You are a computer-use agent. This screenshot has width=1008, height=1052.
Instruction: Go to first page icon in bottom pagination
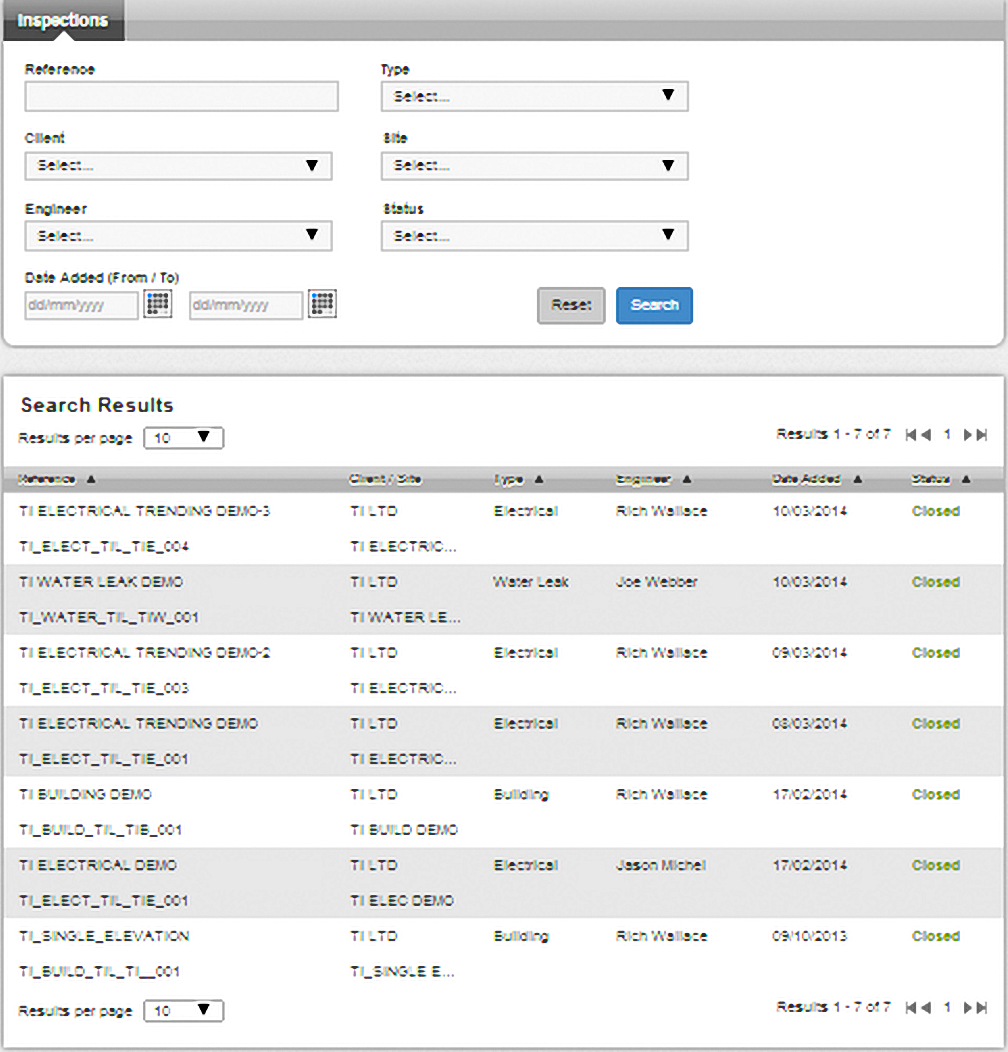[x=910, y=1007]
